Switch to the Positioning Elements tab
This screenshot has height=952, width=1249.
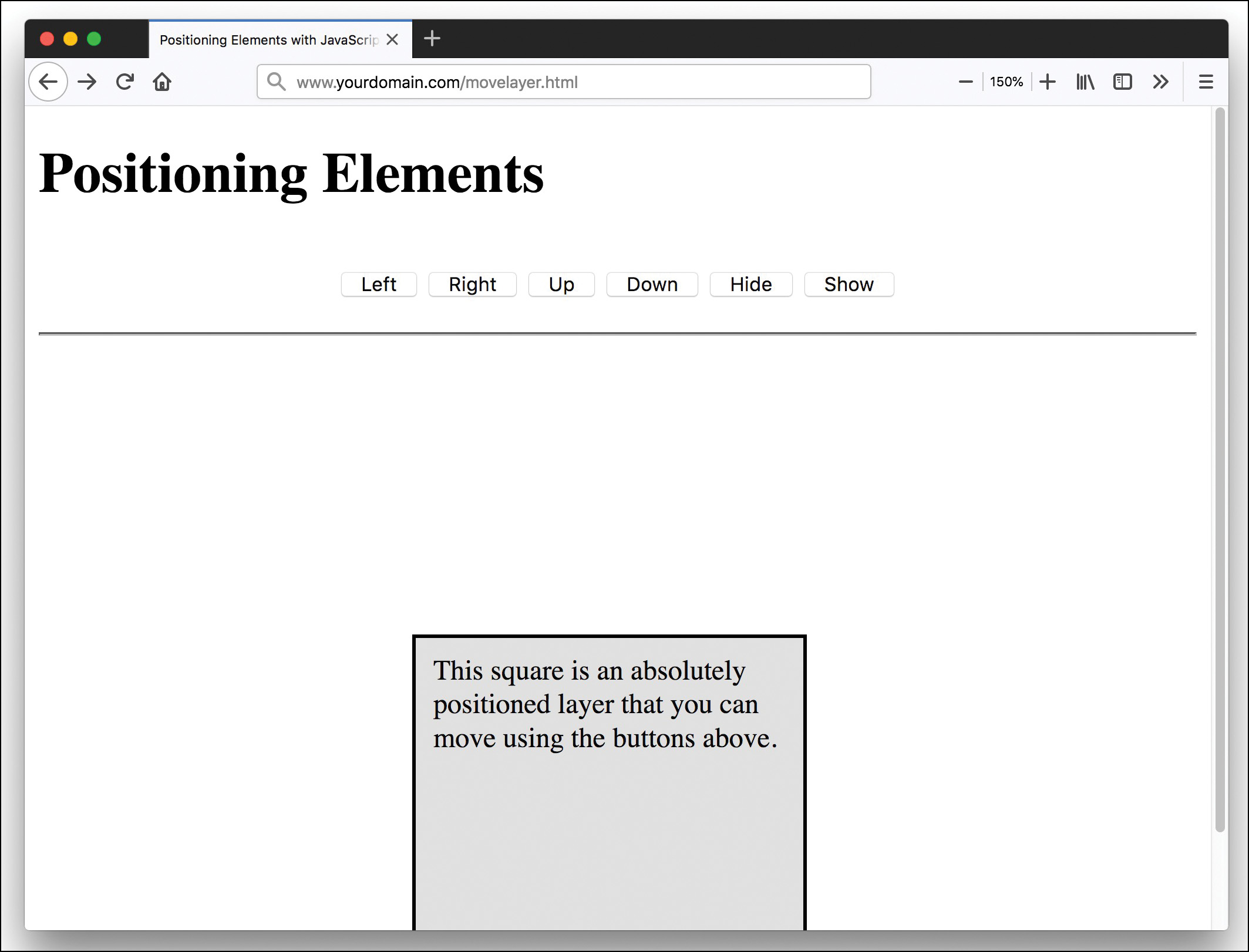pos(264,39)
